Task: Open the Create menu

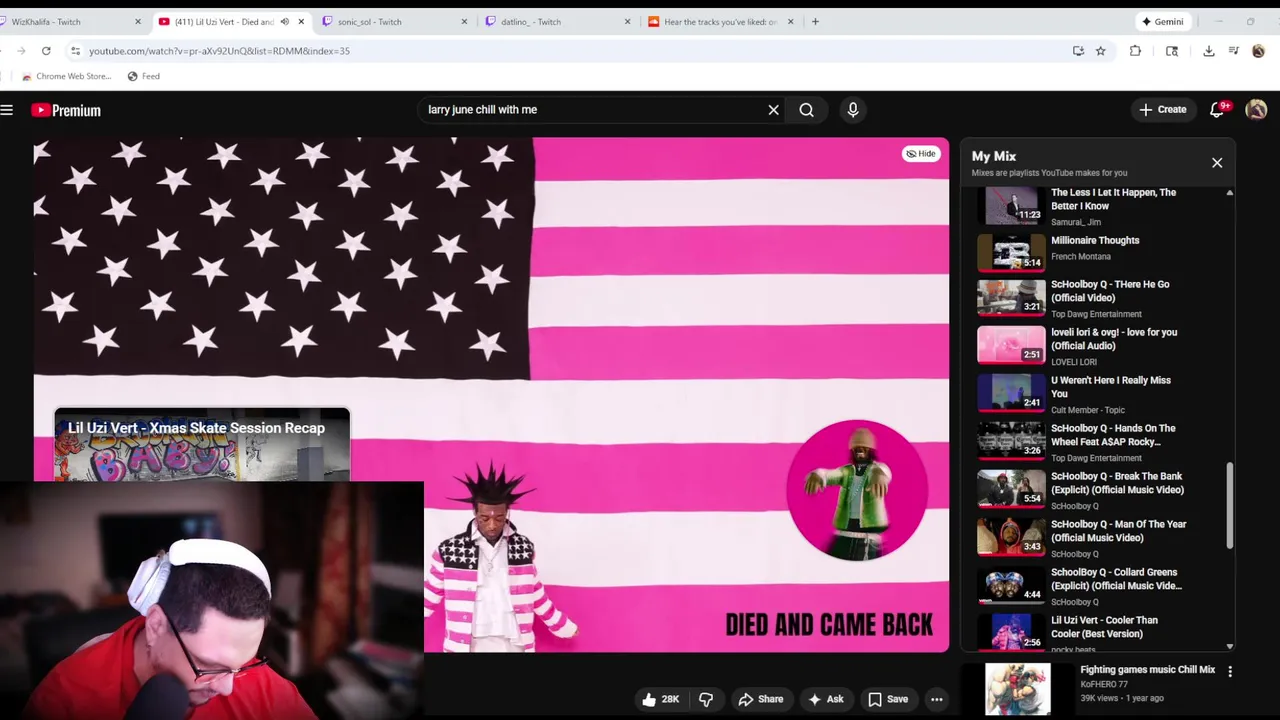Action: tap(1162, 110)
